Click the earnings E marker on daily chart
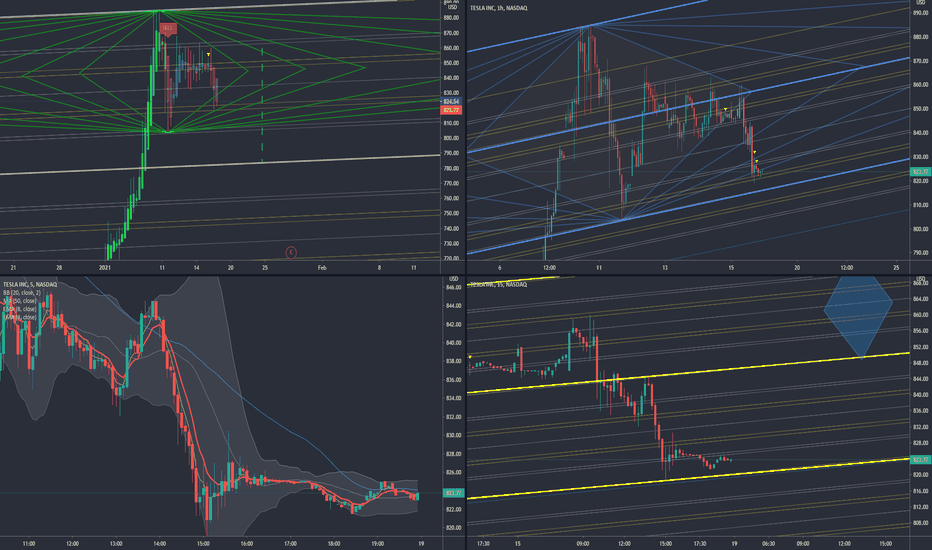The image size is (932, 550). (291, 253)
